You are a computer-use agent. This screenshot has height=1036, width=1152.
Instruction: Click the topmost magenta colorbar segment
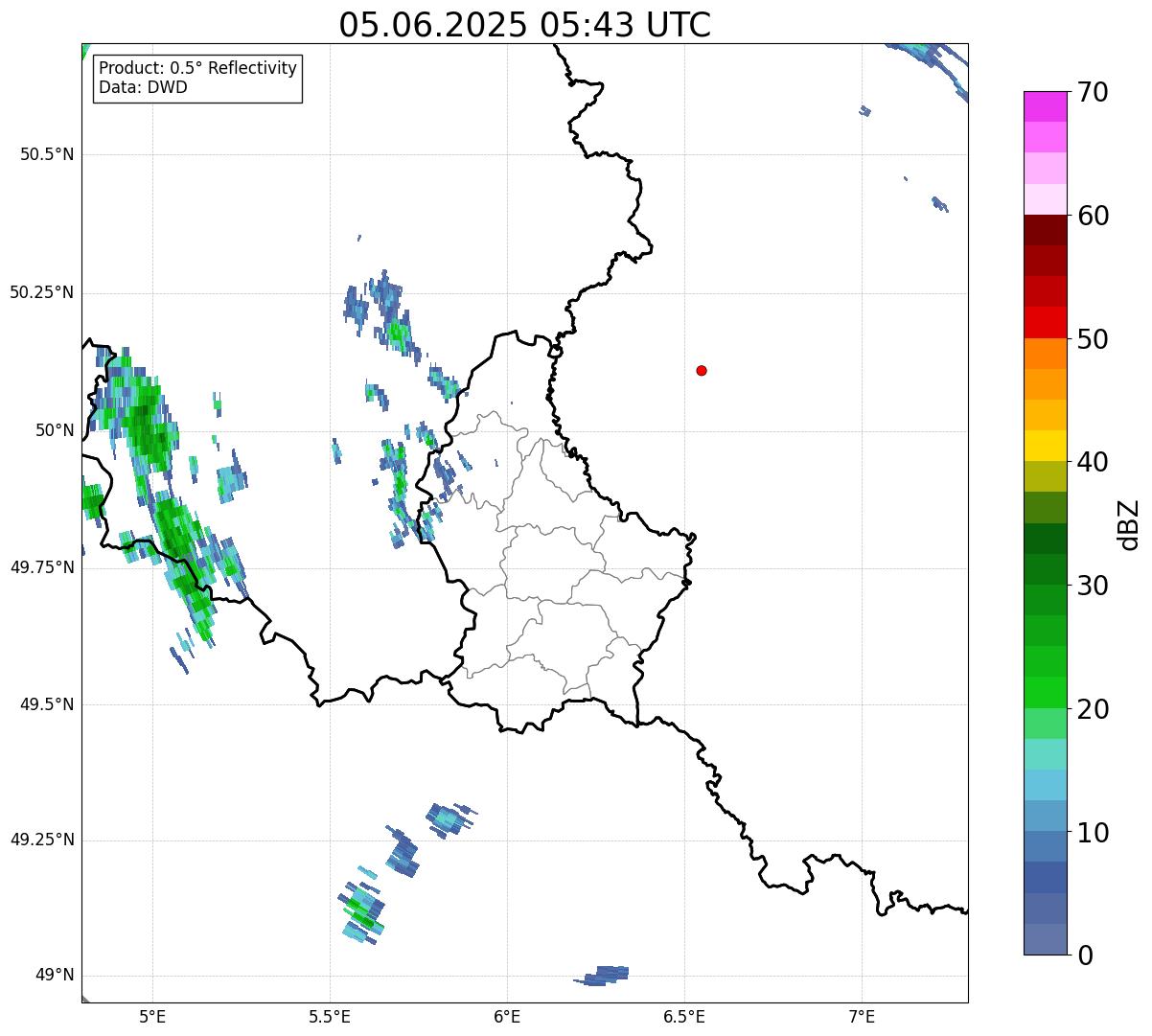[1045, 106]
